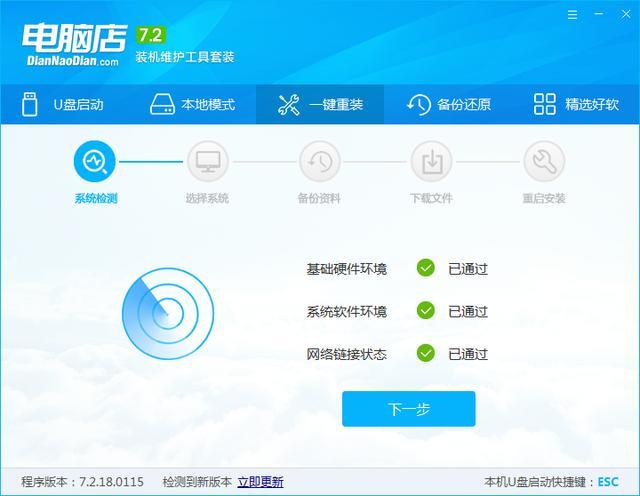This screenshot has height=496, width=640.
Task: Click the green 7.2 version badge
Action: tap(151, 35)
